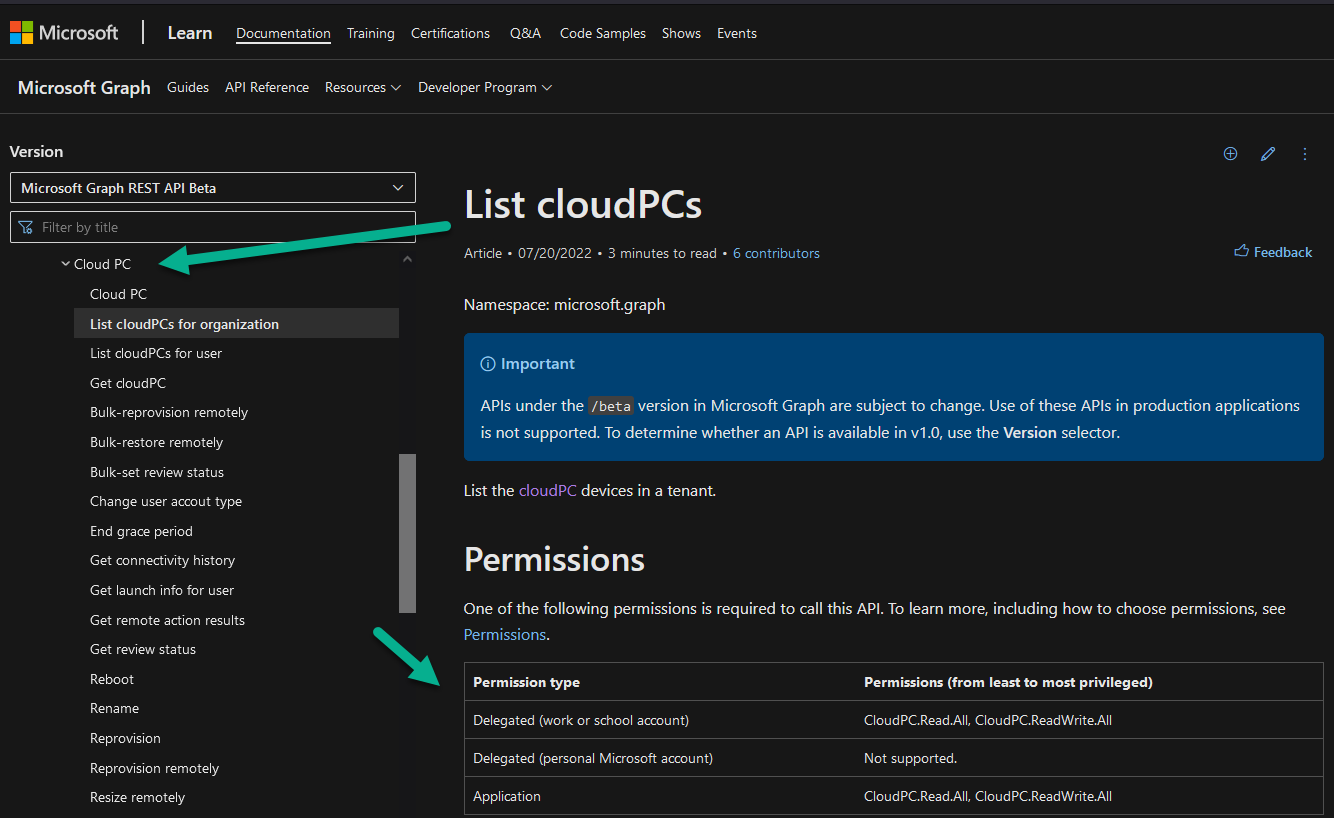Follow the cloudPC link
This screenshot has height=818, width=1334.
(x=547, y=491)
